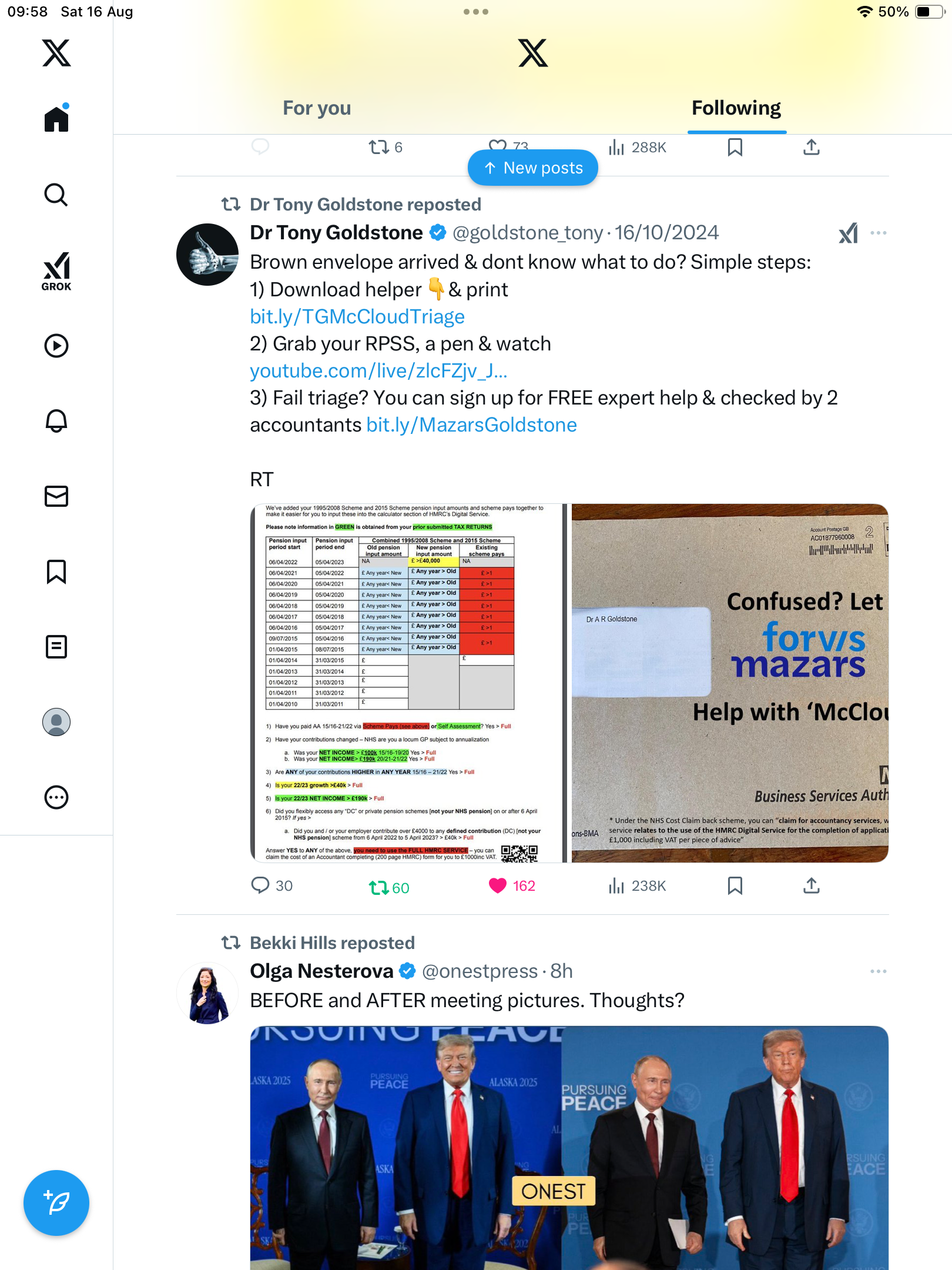Open the pension table image thumbnail
952x1270 pixels.
pyautogui.click(x=408, y=683)
